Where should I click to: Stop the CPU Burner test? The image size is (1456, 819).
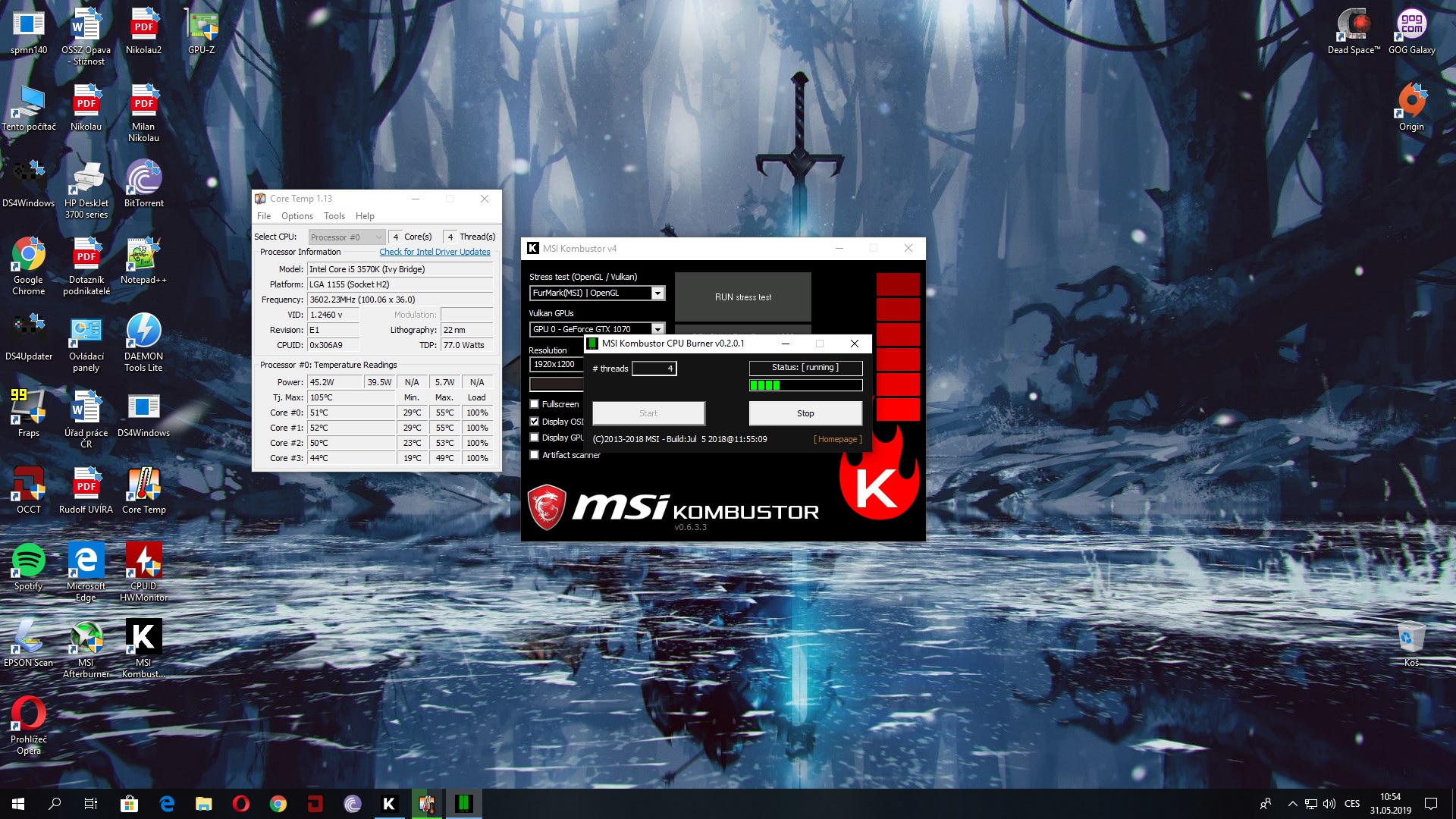(805, 413)
